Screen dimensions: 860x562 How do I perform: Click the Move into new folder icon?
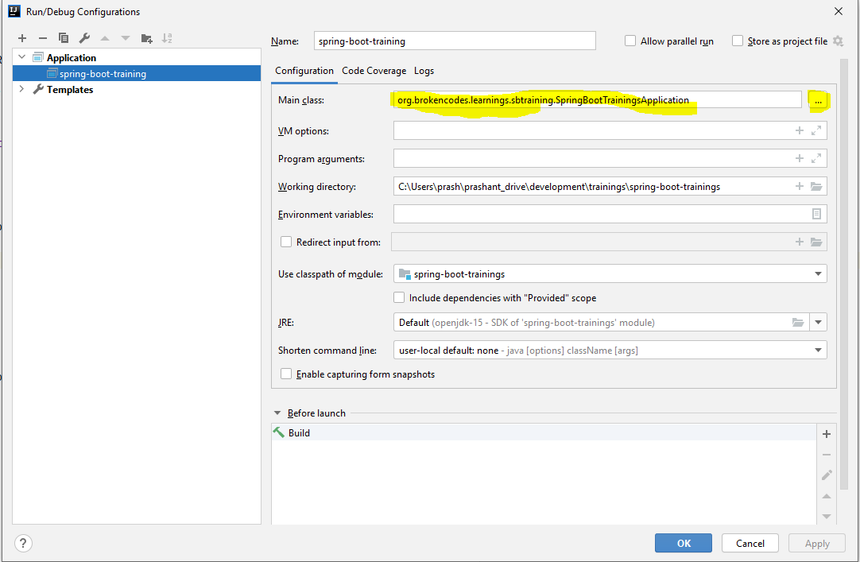point(147,38)
